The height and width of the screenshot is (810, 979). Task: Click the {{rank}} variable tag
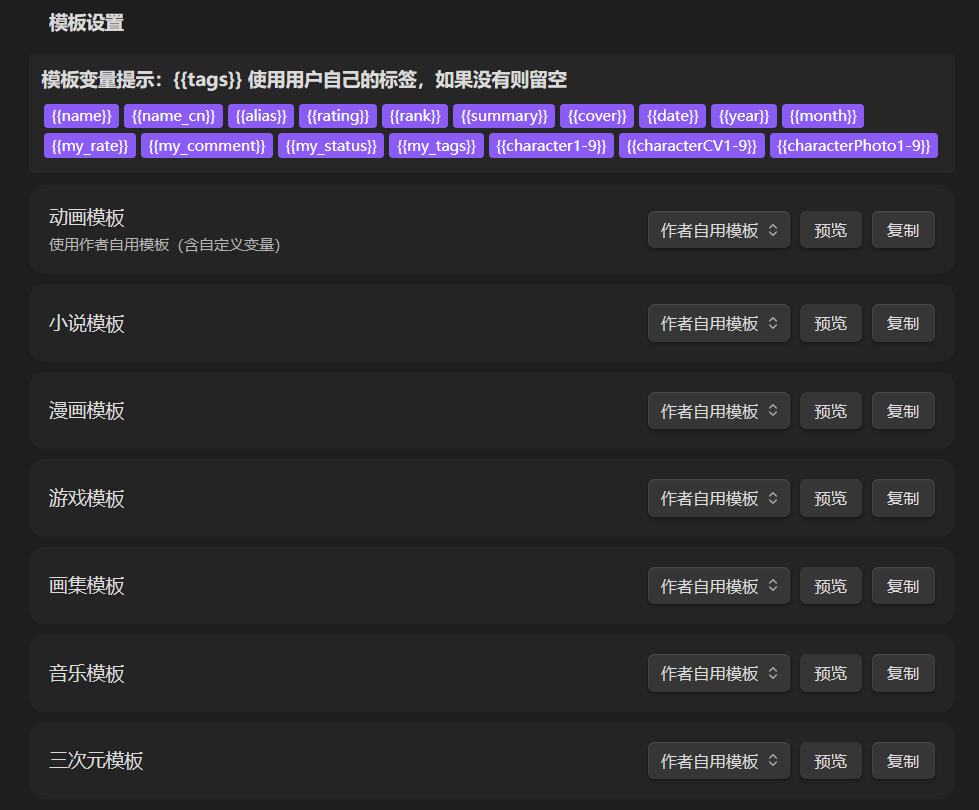(415, 116)
